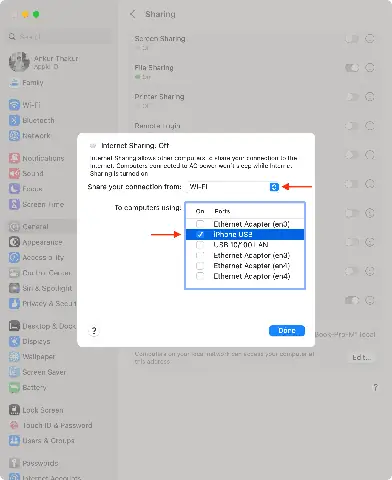This screenshot has height=480, width=392.
Task: Go back using the Sharing back chevron
Action: [x=133, y=14]
